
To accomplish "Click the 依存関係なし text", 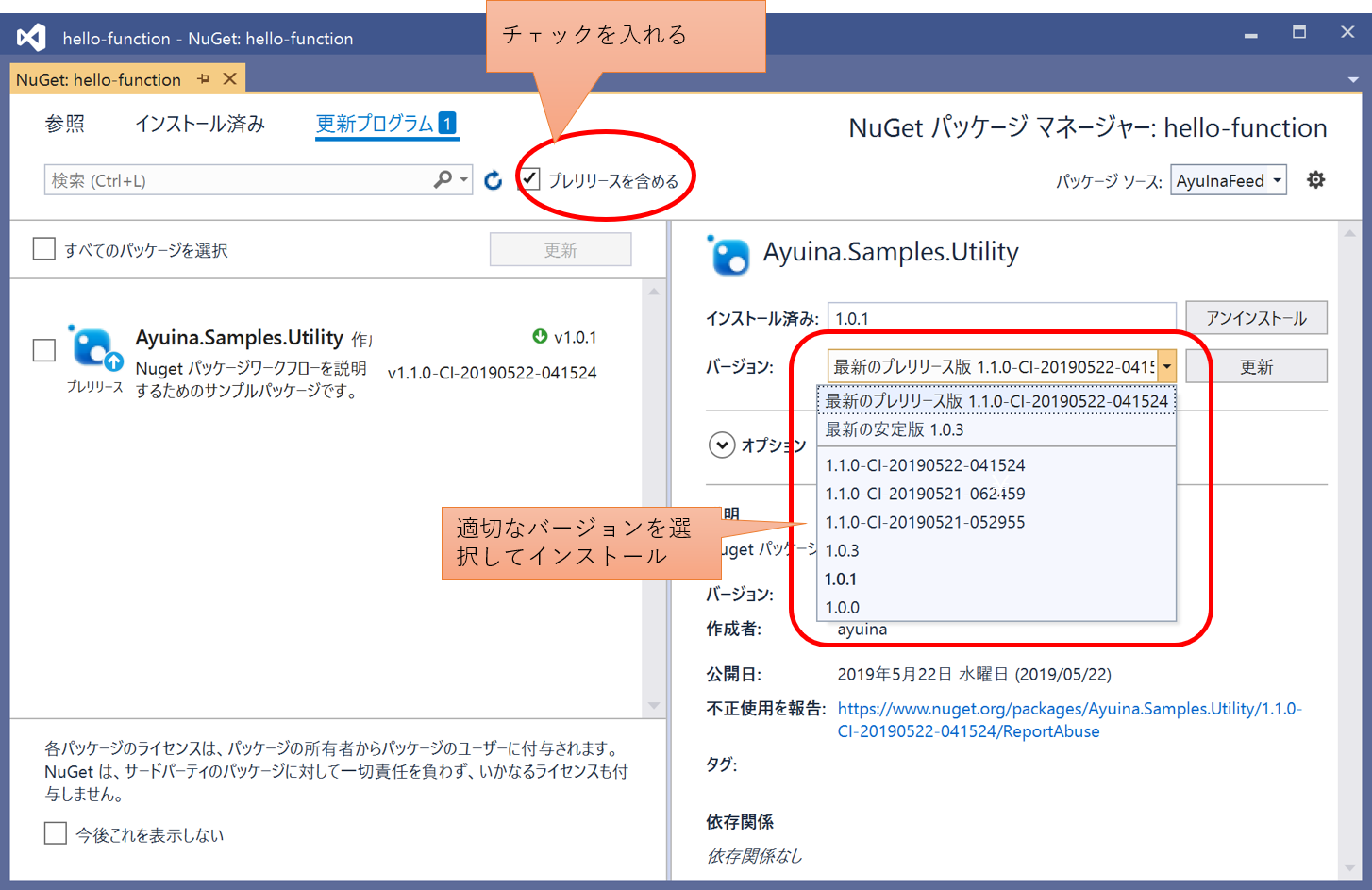I will 754,855.
